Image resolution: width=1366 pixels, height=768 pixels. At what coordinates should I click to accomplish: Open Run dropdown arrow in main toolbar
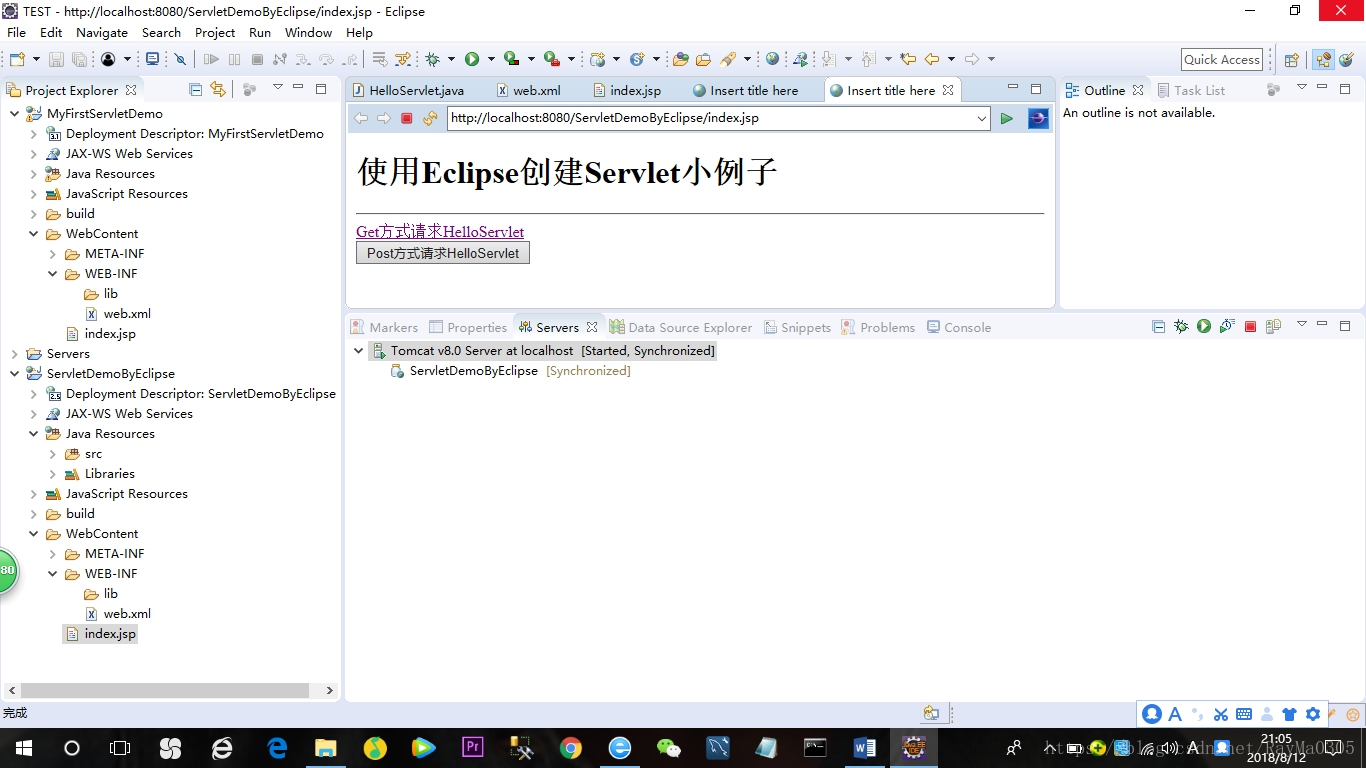click(x=491, y=59)
